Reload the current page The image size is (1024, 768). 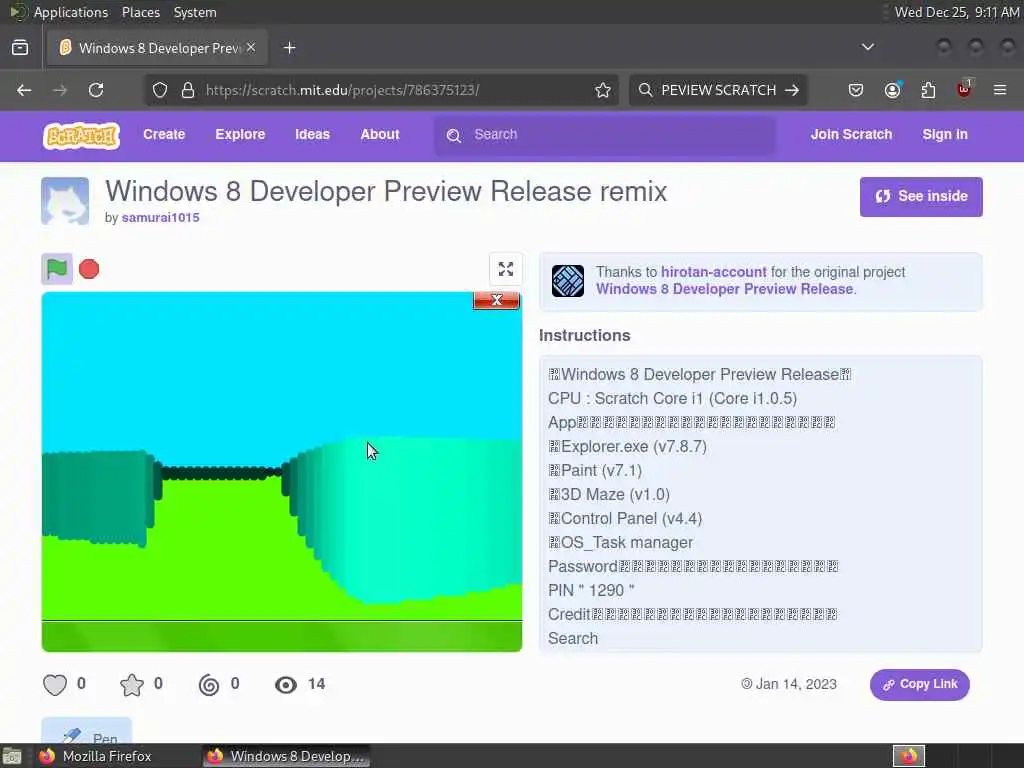tap(96, 90)
